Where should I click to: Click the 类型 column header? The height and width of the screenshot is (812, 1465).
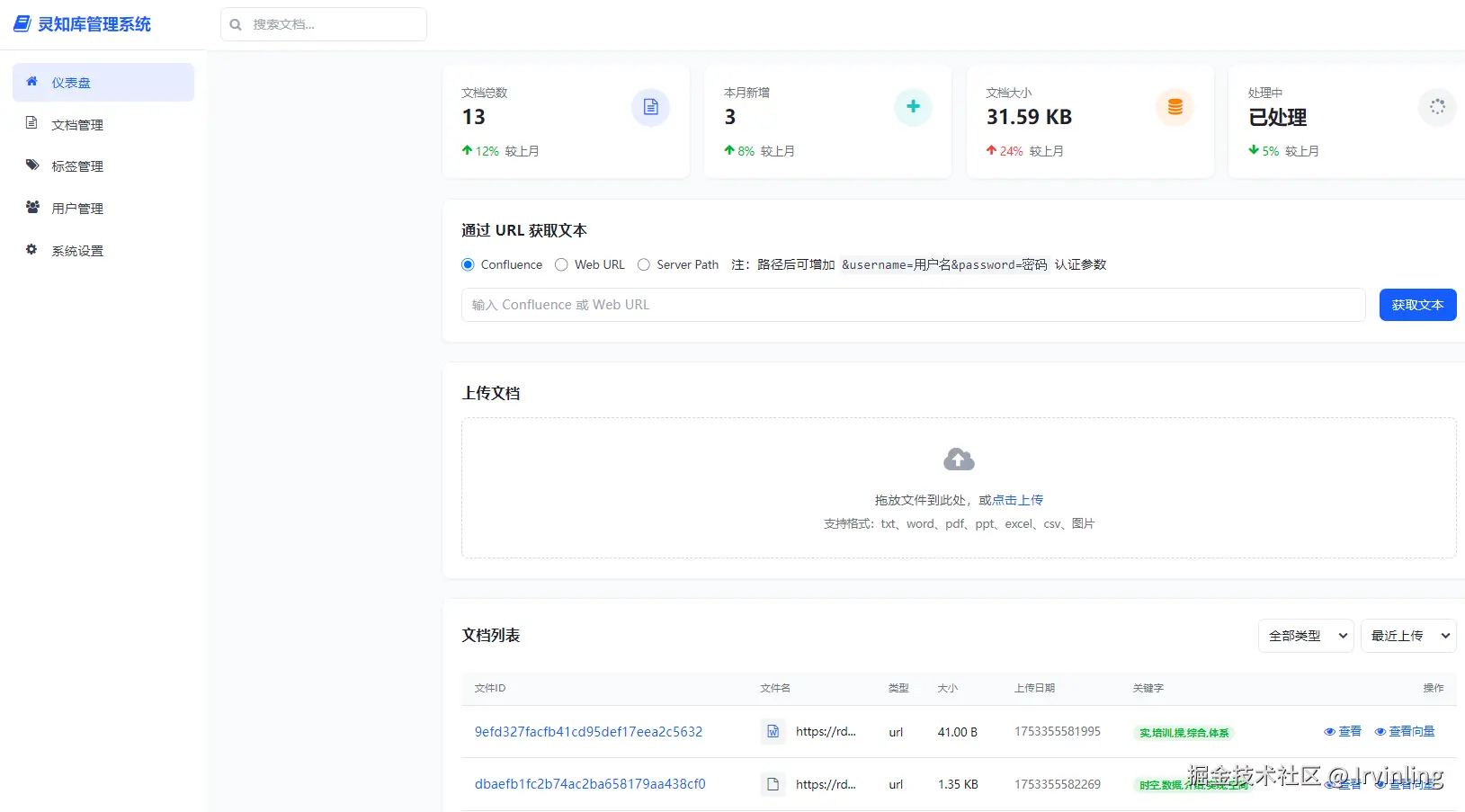[898, 689]
